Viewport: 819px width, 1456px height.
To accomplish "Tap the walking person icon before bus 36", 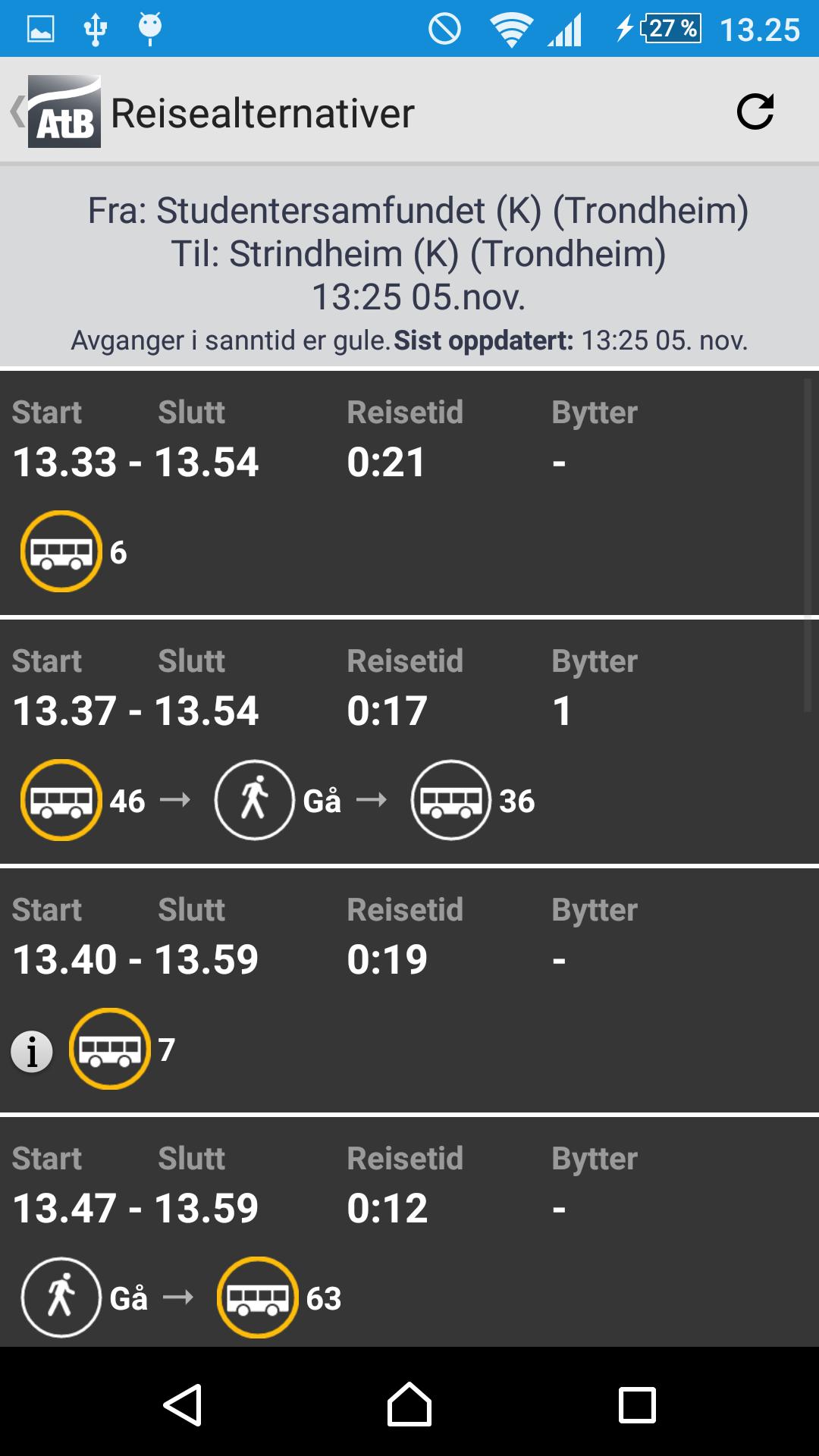I will (255, 797).
